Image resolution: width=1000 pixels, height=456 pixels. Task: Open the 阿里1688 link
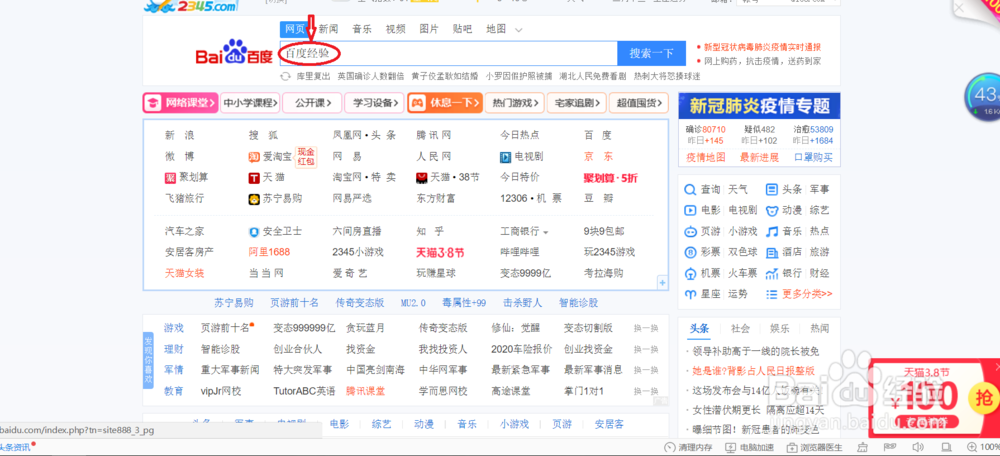tap(269, 253)
